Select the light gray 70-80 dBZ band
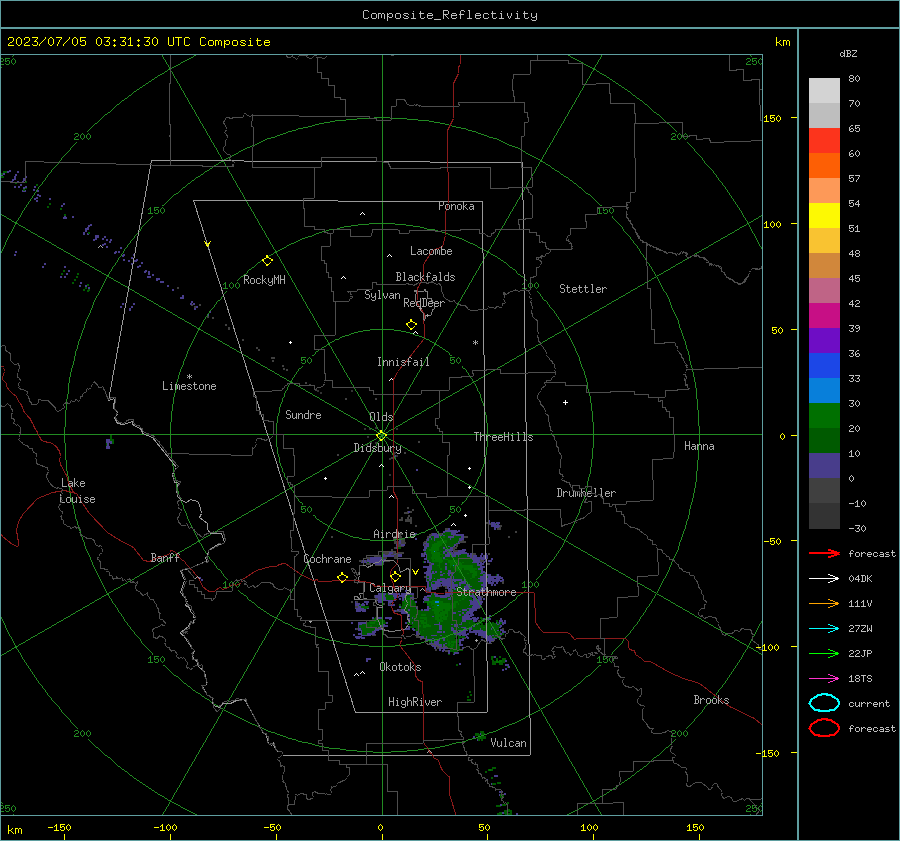The height and width of the screenshot is (841, 900). (x=824, y=90)
